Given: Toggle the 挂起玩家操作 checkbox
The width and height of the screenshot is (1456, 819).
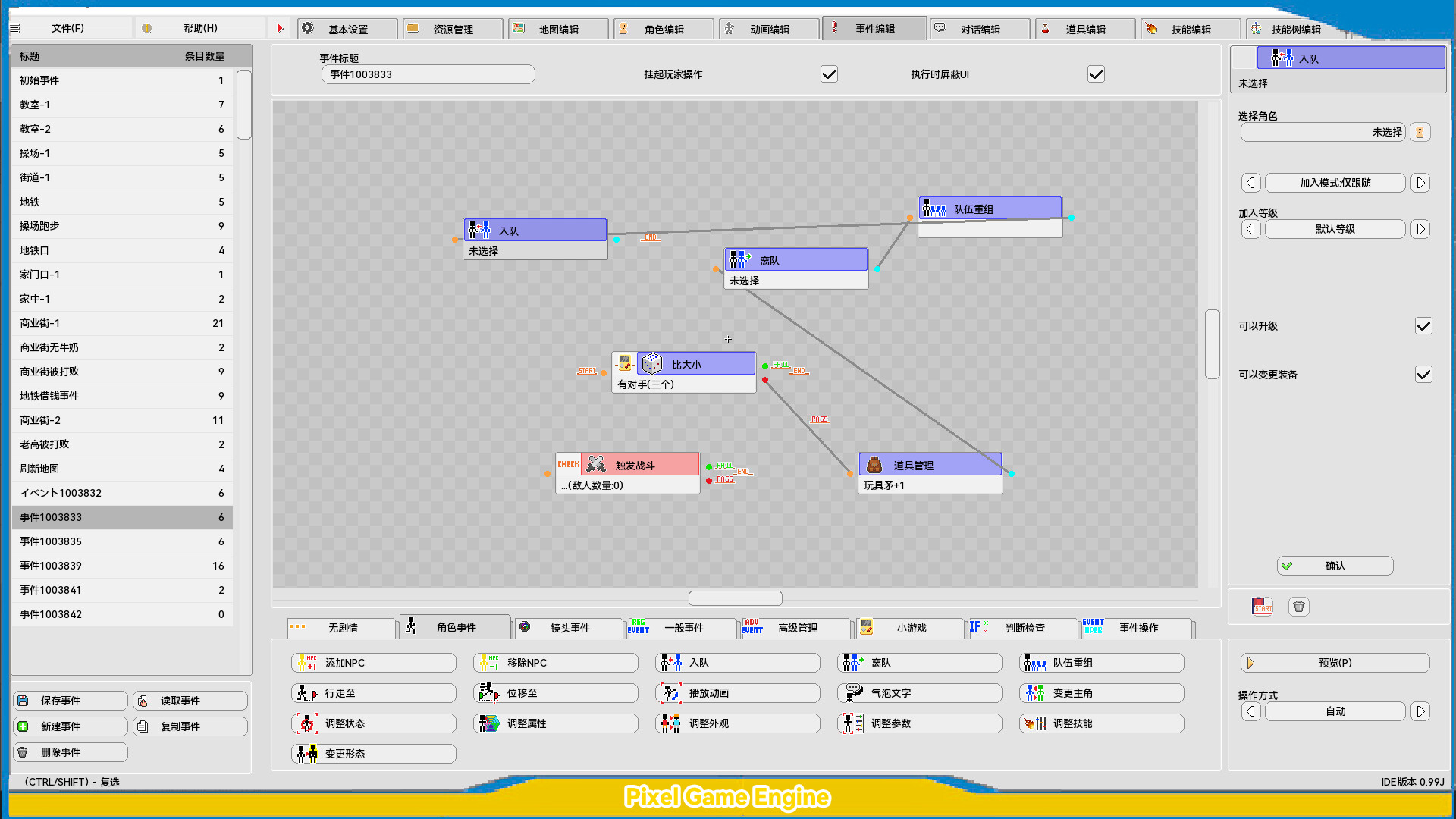Looking at the screenshot, I should (829, 74).
